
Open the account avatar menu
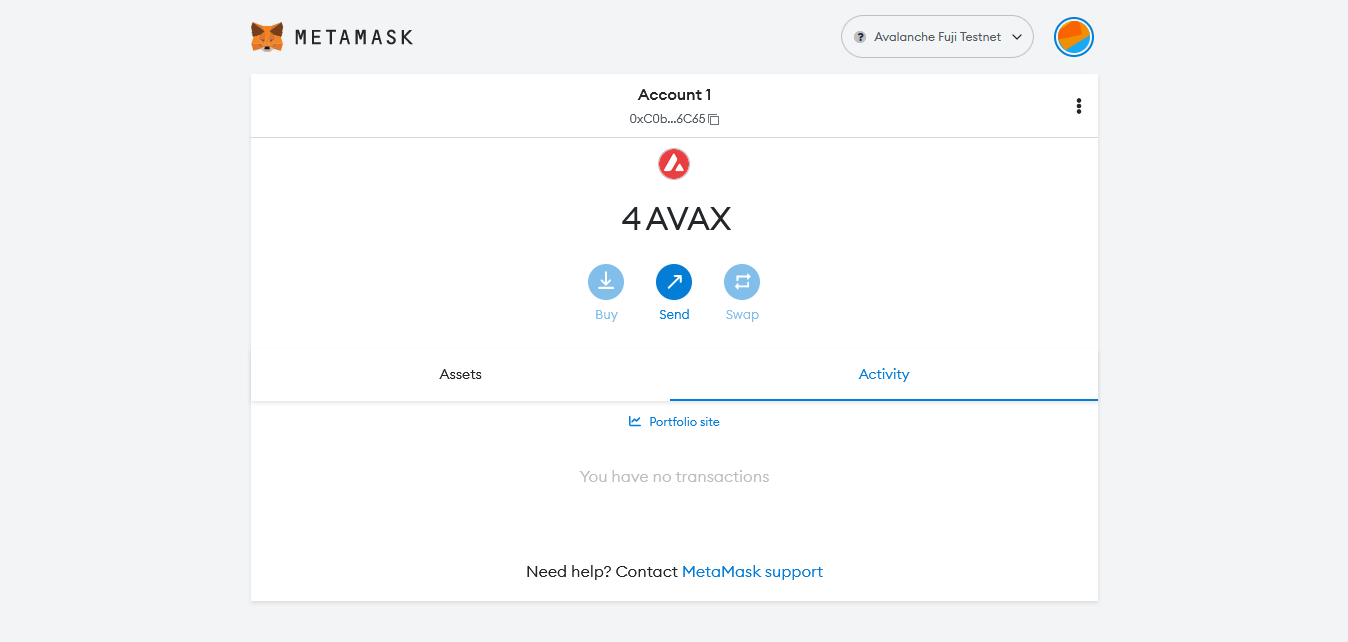point(1073,37)
